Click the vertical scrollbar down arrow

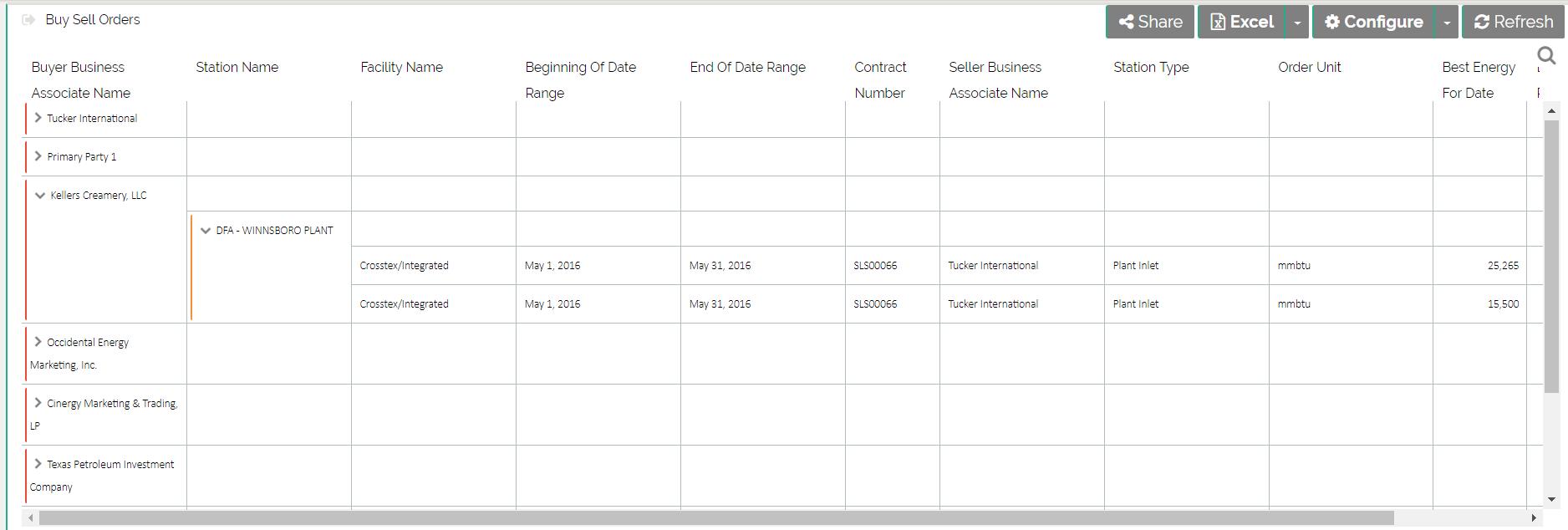point(1551,500)
